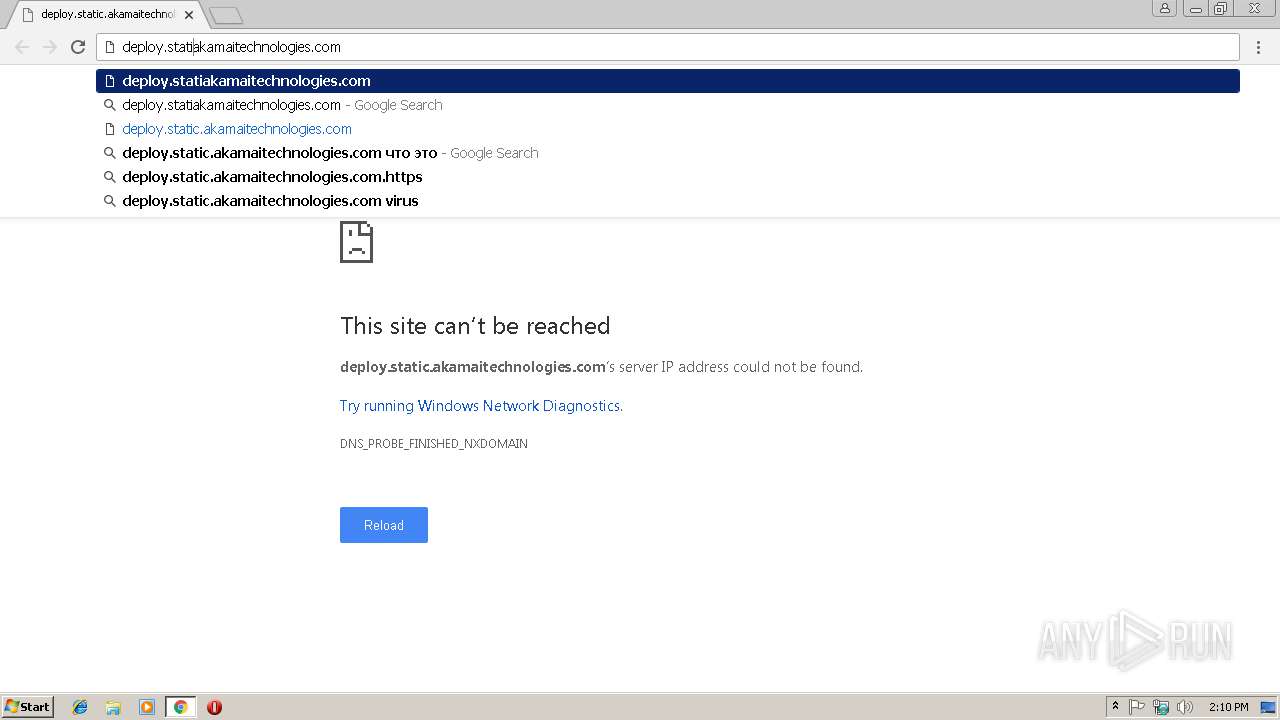Image resolution: width=1280 pixels, height=720 pixels.
Task: Pick blue deploy.static.akamaitechnologies.com URL suggestion
Action: coord(668,129)
